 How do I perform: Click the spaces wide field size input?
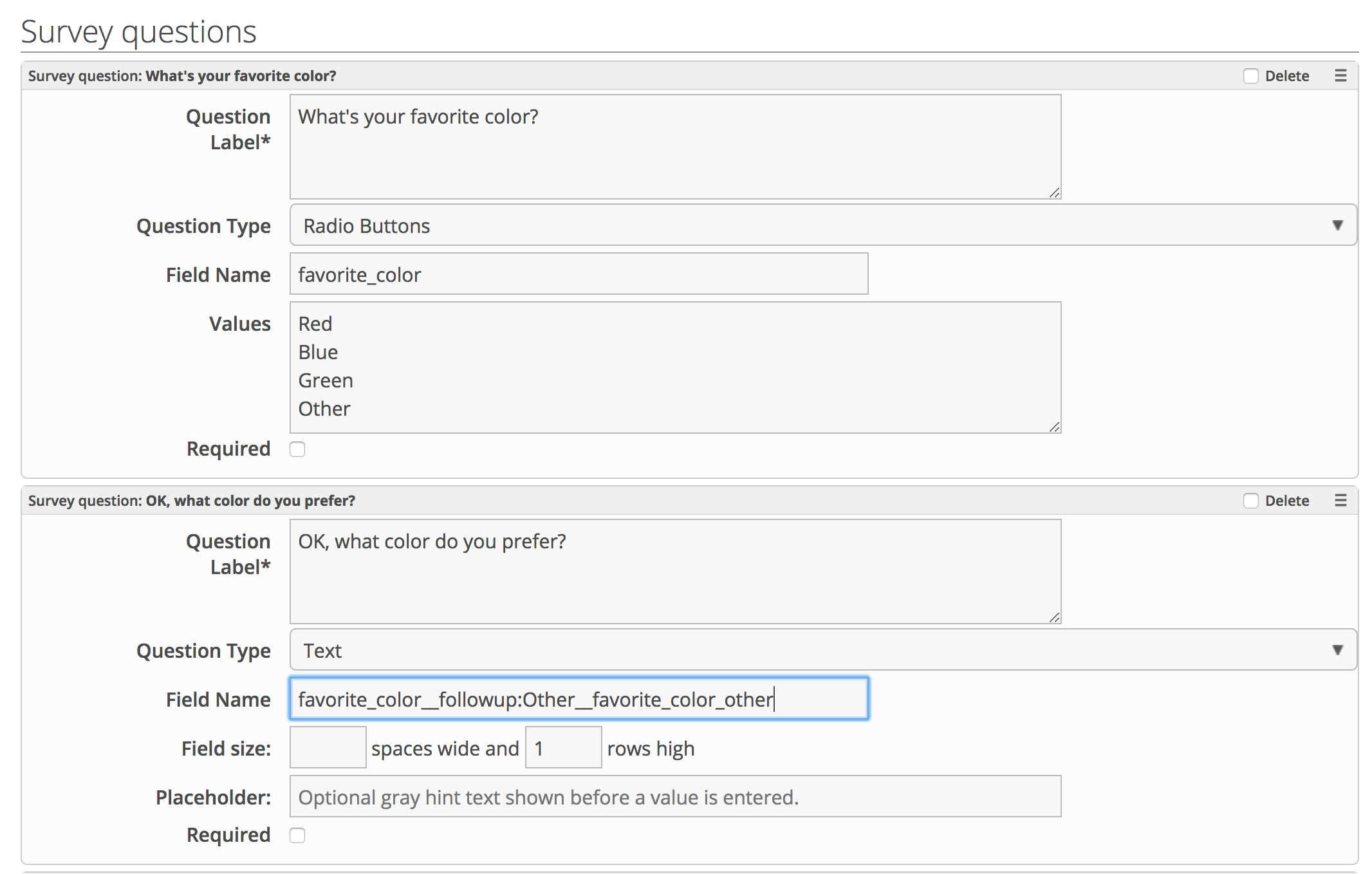point(328,748)
